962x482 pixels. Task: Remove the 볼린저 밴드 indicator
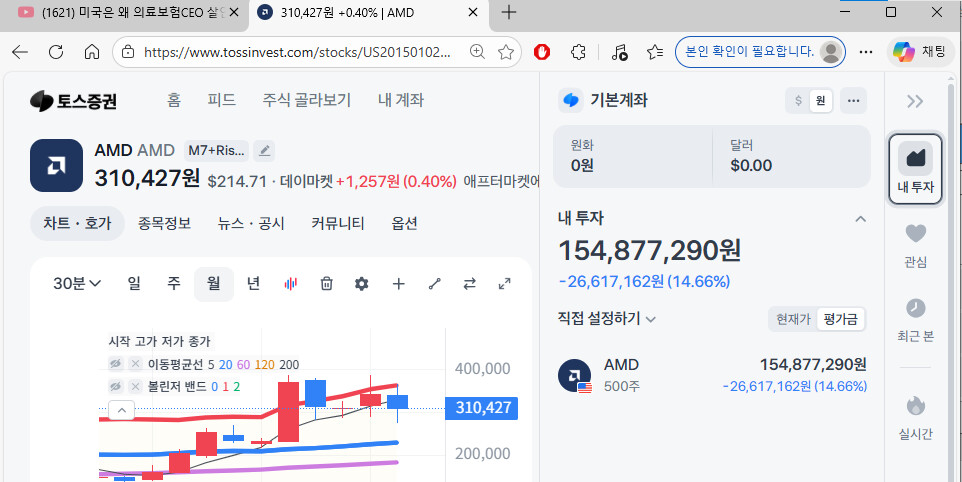coord(136,386)
